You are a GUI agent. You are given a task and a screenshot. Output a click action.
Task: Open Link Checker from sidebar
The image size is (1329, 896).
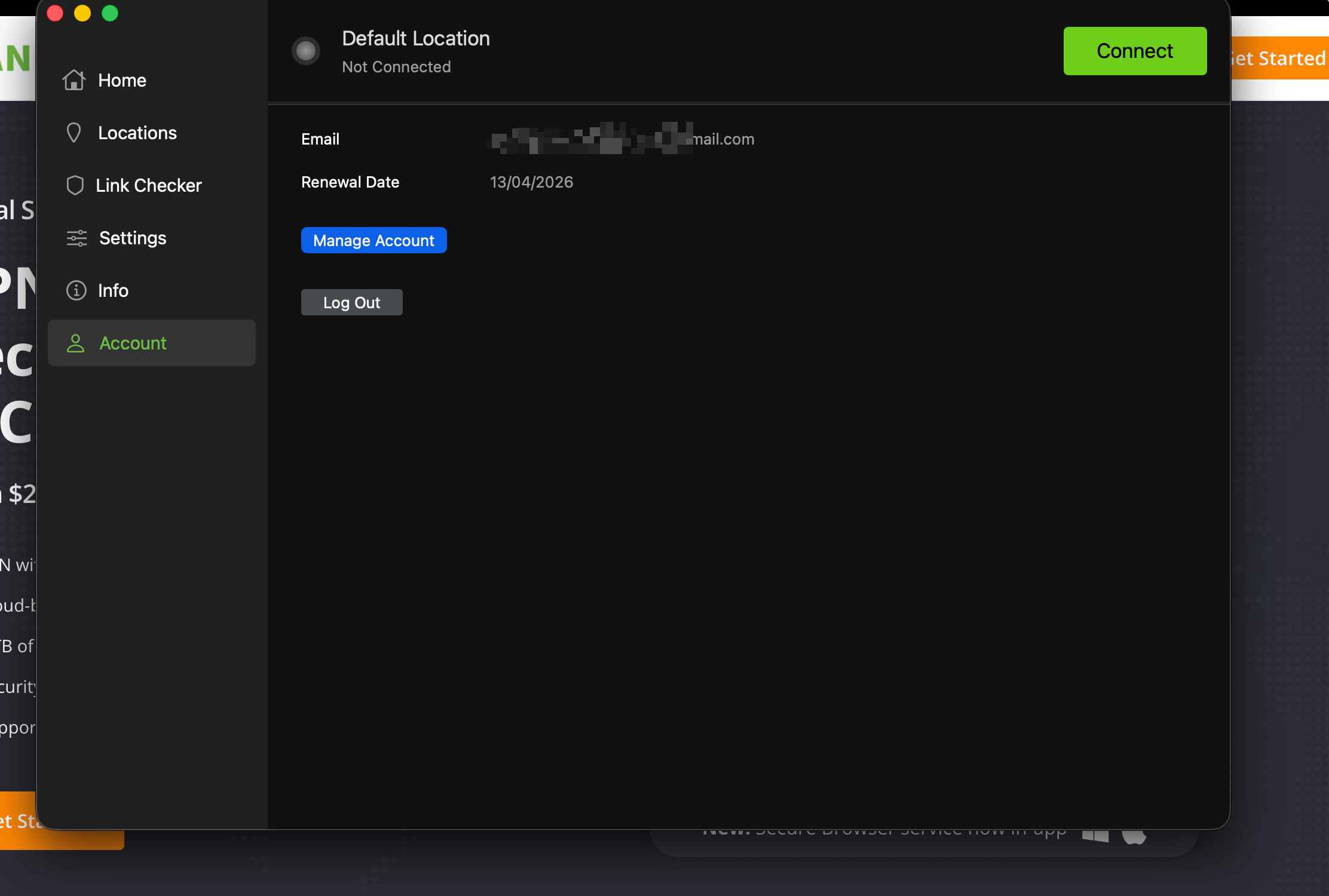(149, 185)
